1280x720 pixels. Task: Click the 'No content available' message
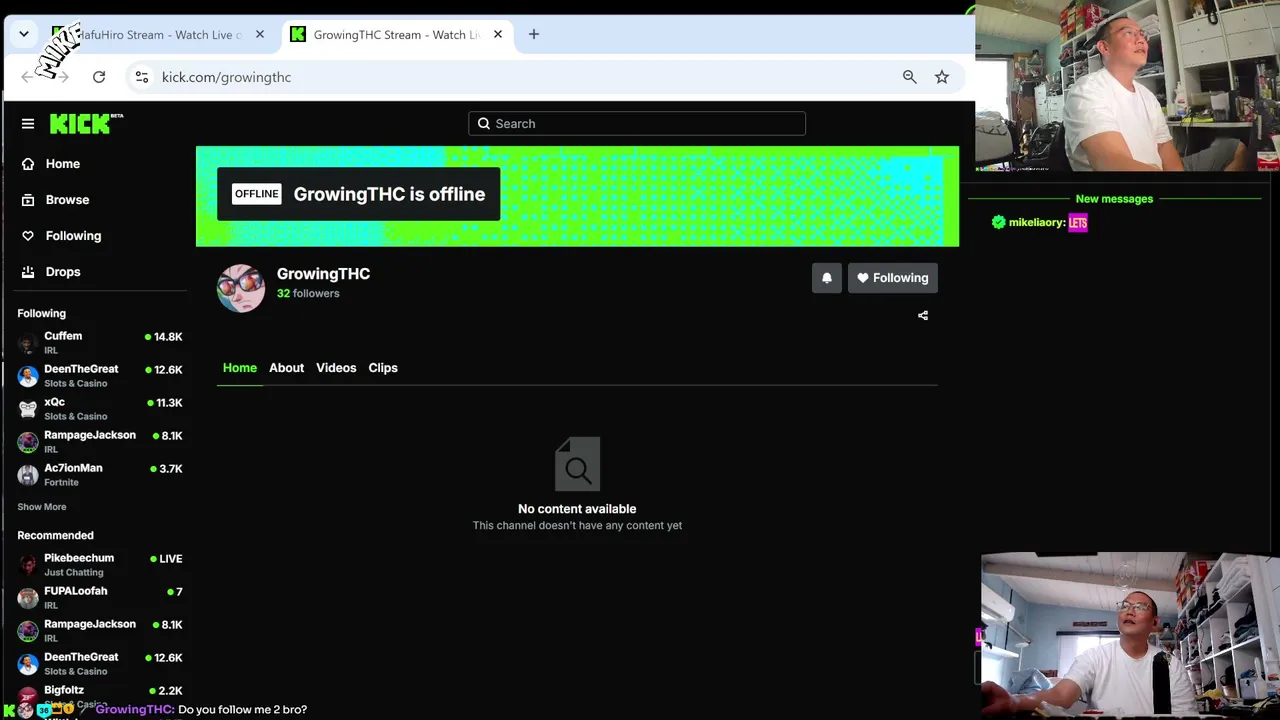(x=577, y=509)
